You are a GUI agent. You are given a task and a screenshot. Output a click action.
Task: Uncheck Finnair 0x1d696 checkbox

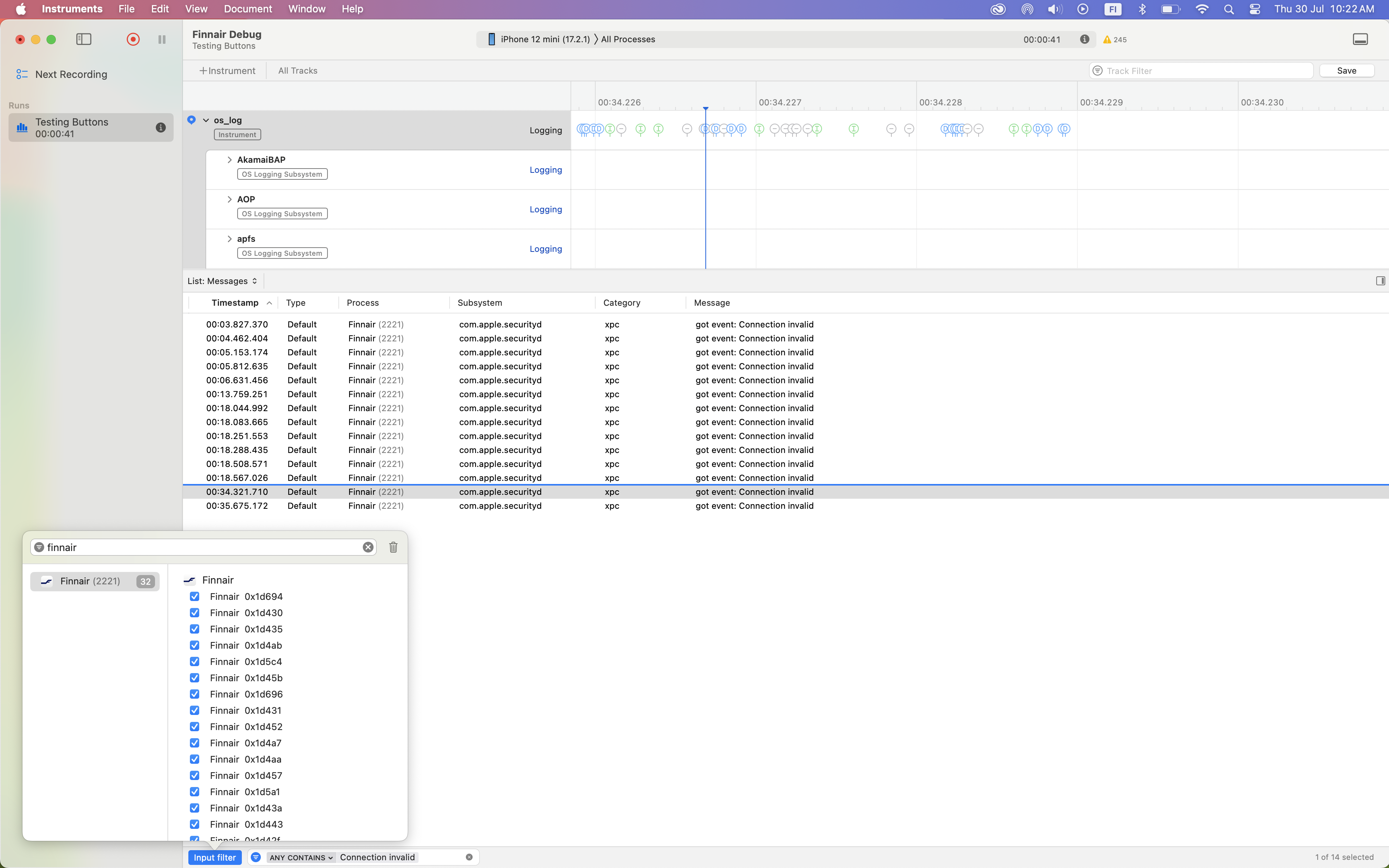[x=195, y=694]
